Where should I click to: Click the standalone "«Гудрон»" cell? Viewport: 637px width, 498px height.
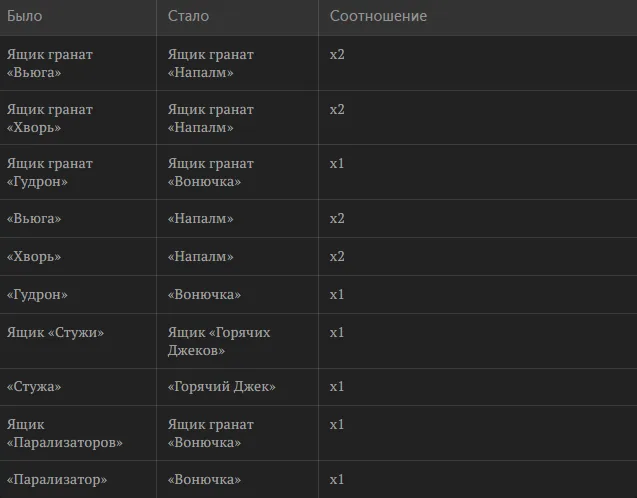(37, 294)
